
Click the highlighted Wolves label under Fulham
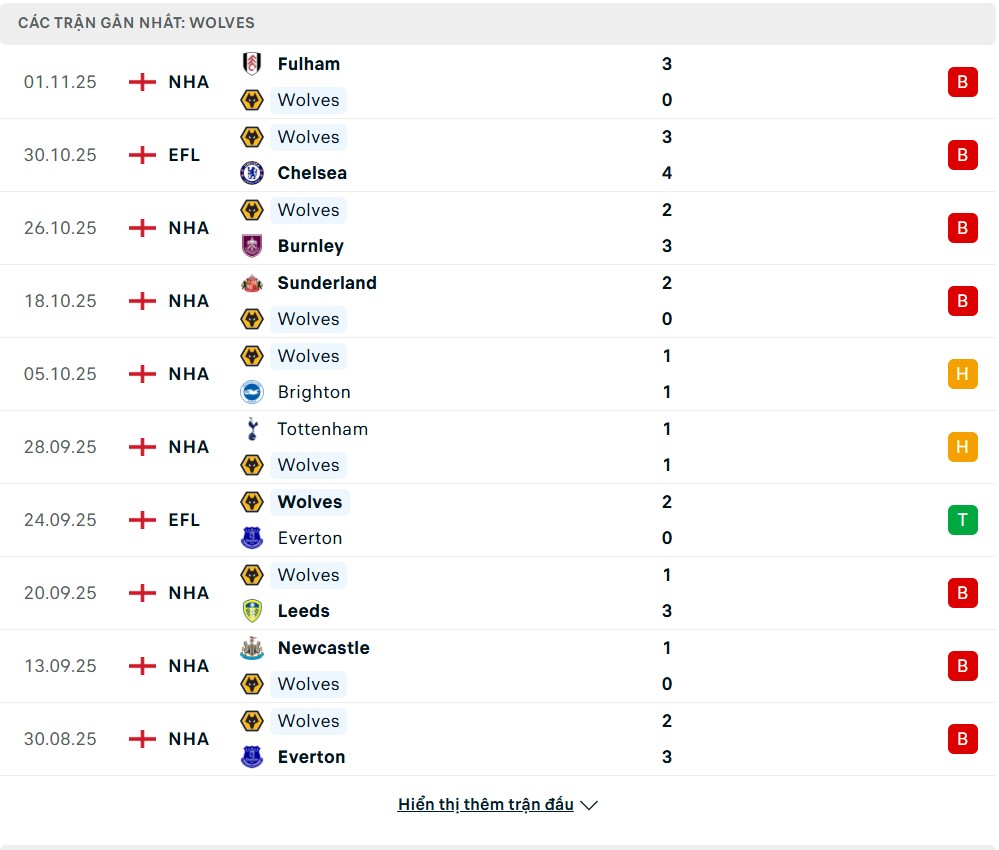click(308, 100)
